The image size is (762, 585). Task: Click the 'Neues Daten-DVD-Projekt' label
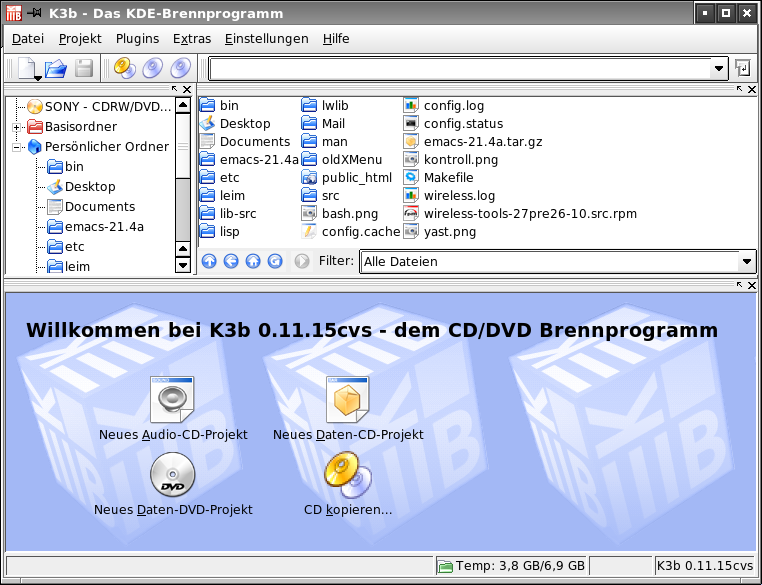click(173, 510)
